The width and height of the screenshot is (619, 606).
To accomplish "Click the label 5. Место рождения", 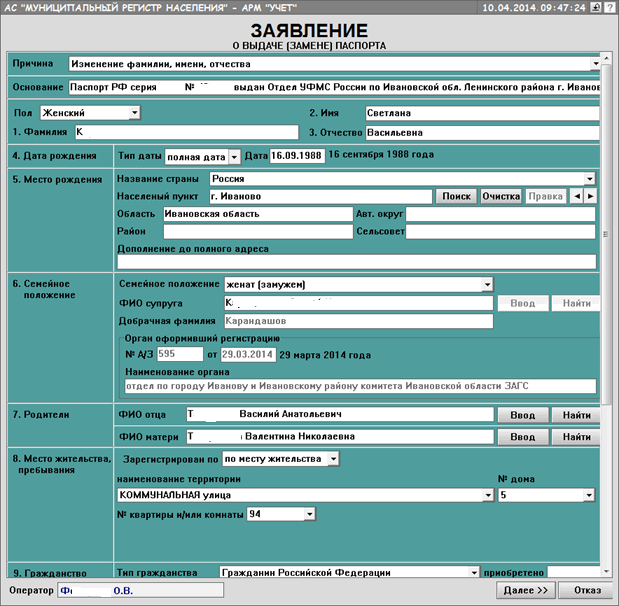I will point(57,179).
